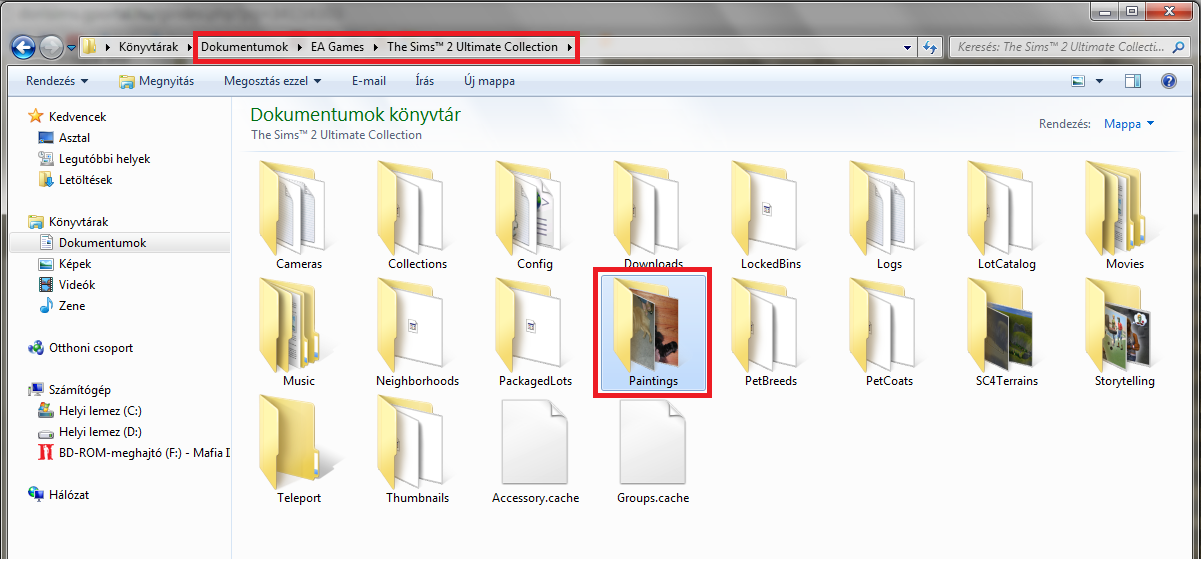Click the Back navigation arrow
Screen dimensions: 1201x561
click(x=24, y=46)
